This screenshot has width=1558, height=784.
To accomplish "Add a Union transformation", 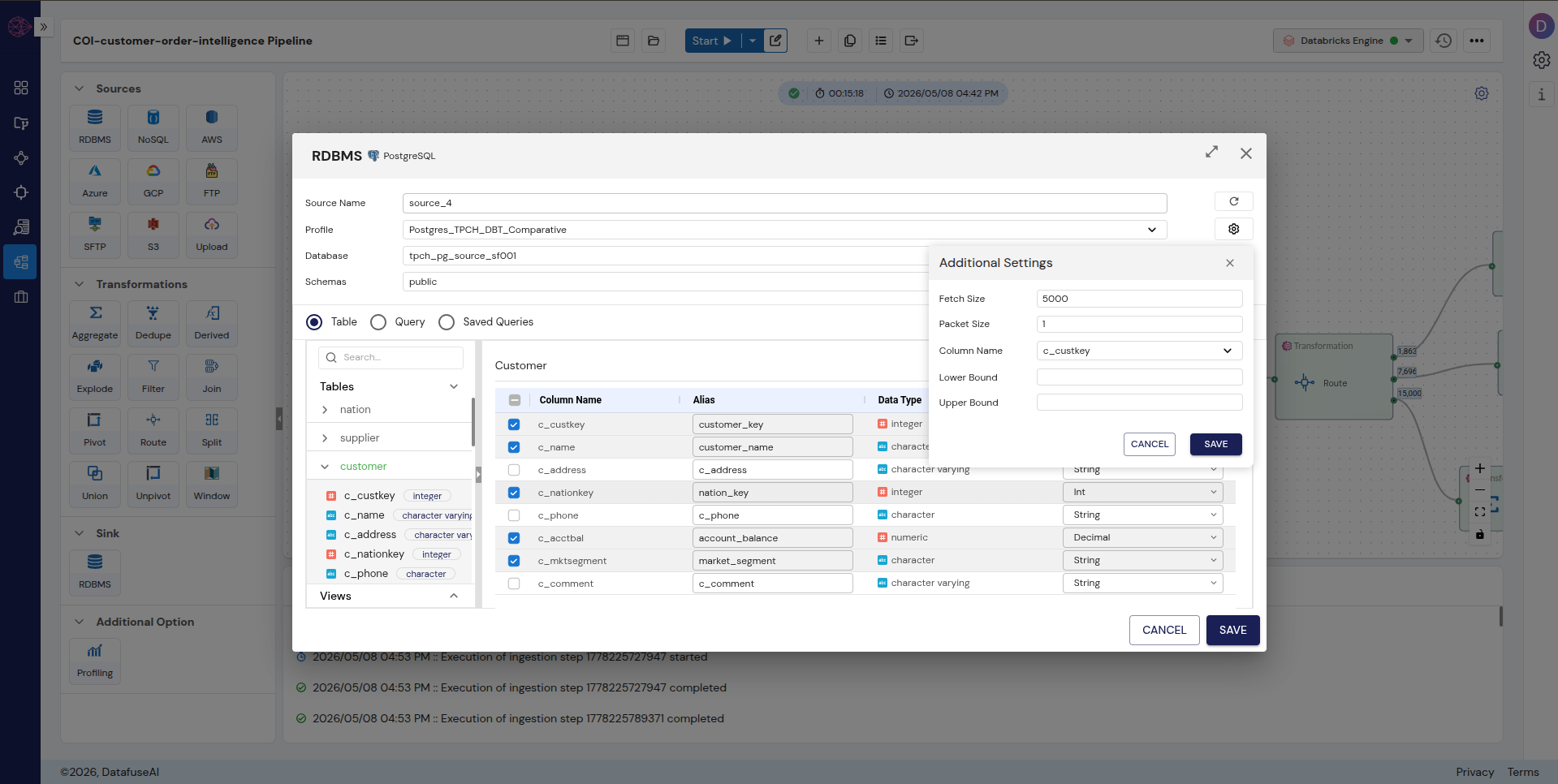I will [x=95, y=483].
